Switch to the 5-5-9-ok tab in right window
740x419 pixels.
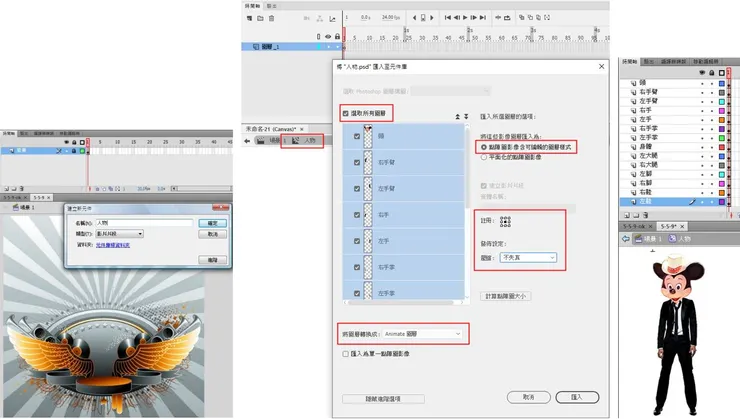tap(637, 226)
